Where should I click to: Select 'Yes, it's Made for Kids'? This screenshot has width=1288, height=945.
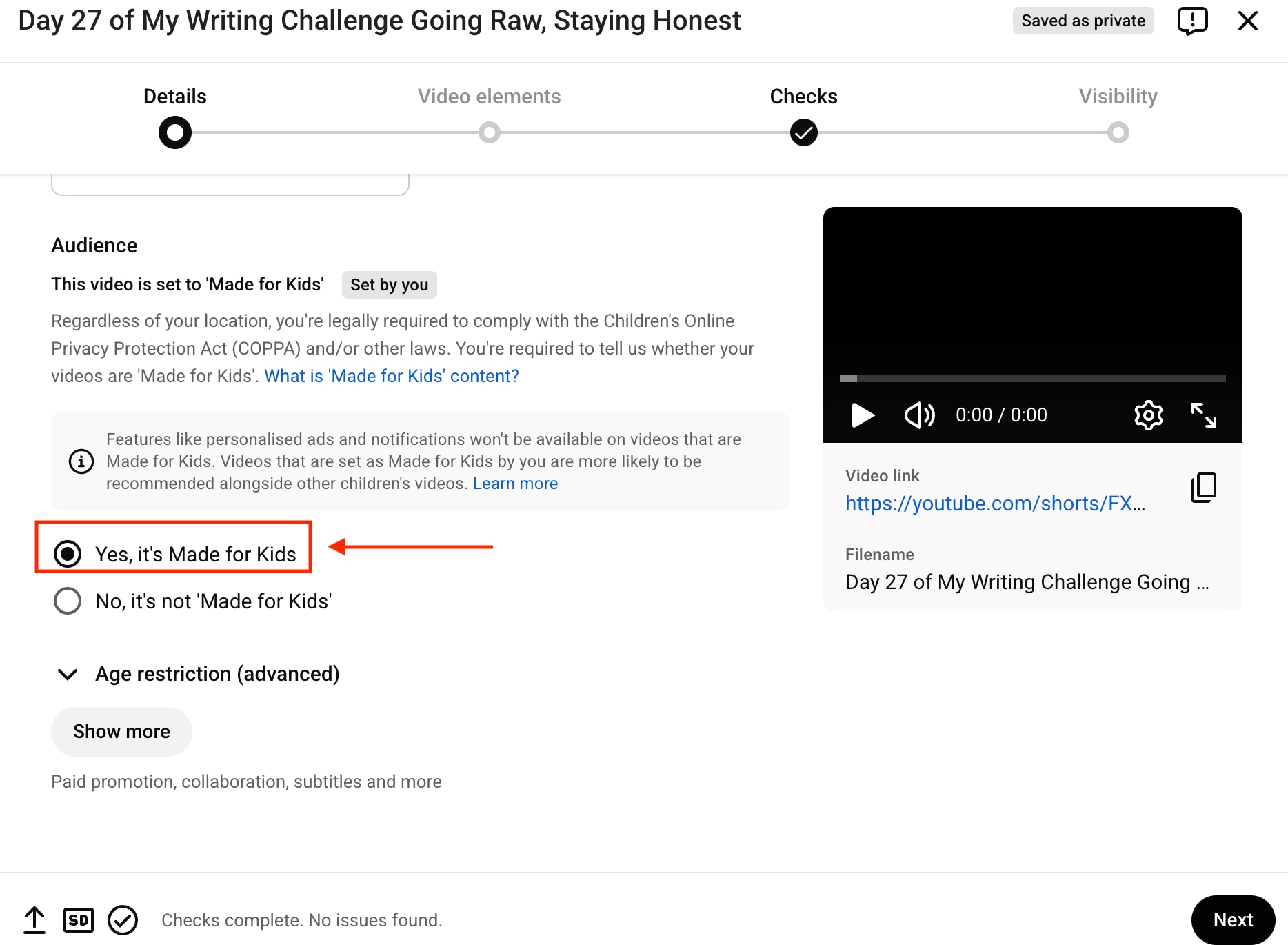point(67,553)
